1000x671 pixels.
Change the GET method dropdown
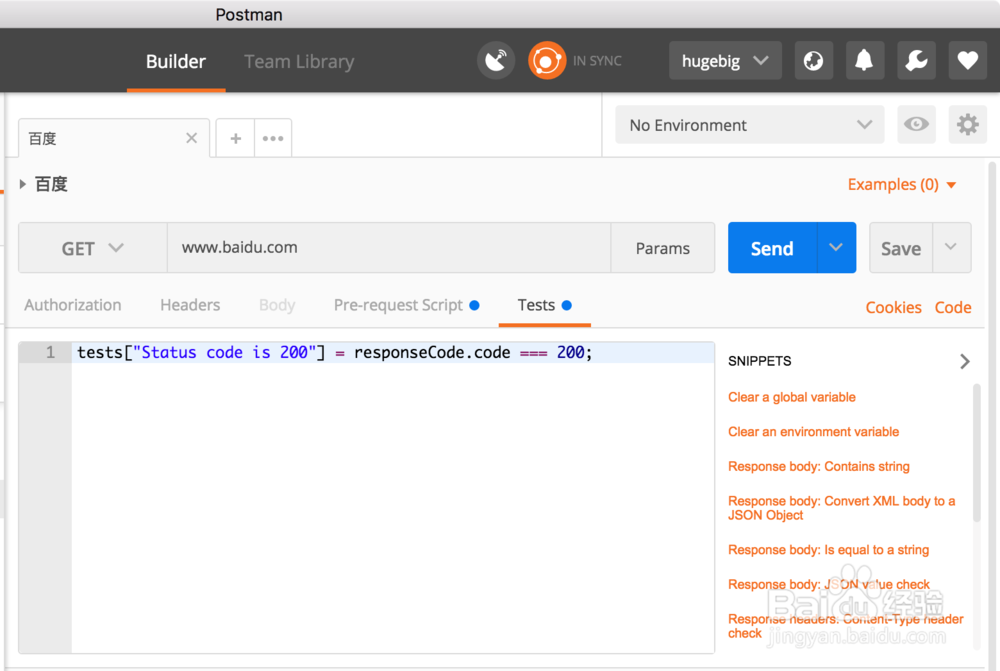pyautogui.click(x=92, y=248)
